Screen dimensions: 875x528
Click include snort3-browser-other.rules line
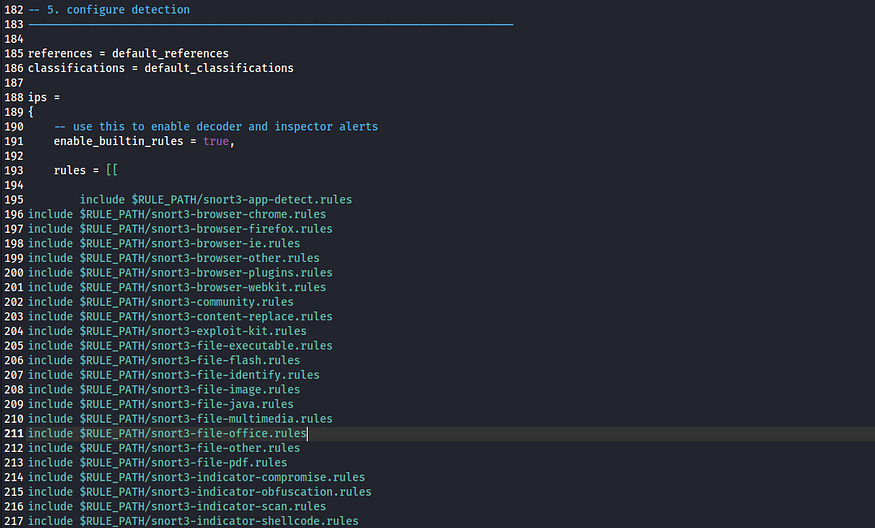coord(174,258)
